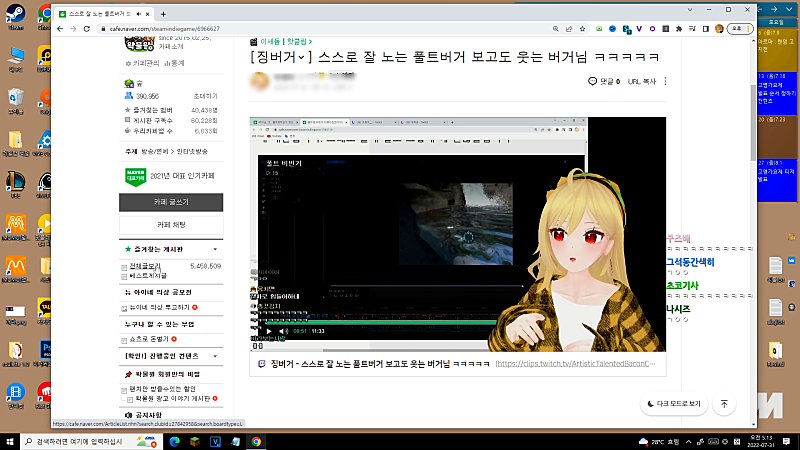Image resolution: width=800 pixels, height=450 pixels.
Task: Open the three-dot menu beside URL 복사
Action: pyautogui.click(x=666, y=81)
